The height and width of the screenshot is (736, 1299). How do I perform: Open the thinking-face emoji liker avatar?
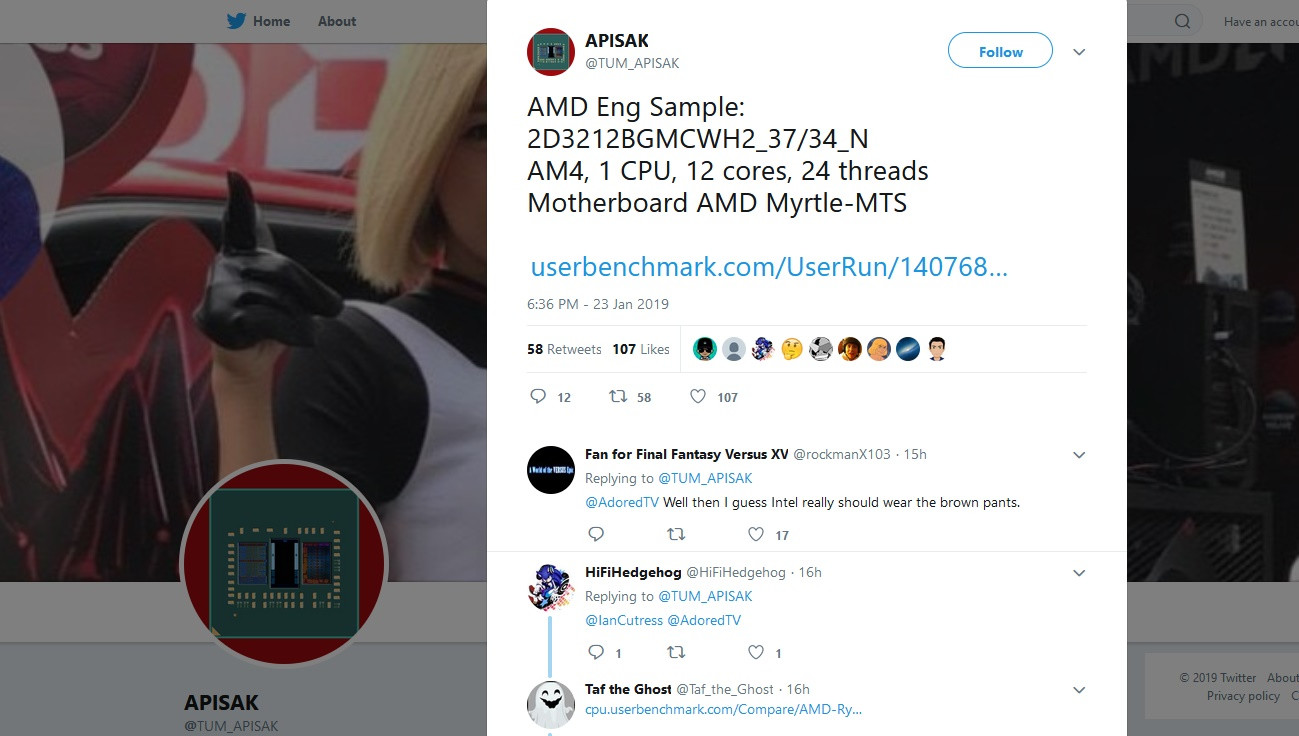coord(792,349)
